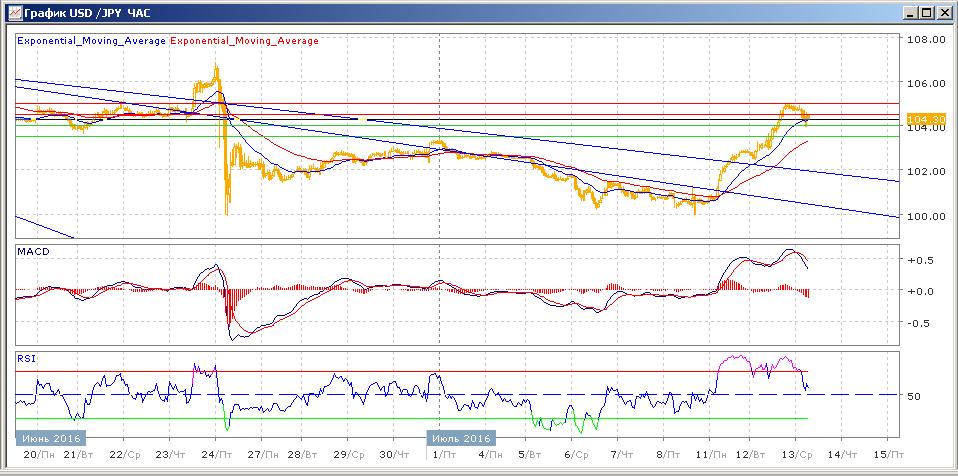Maximize the USD/JPY chart window
958x476 pixels.
click(926, 12)
